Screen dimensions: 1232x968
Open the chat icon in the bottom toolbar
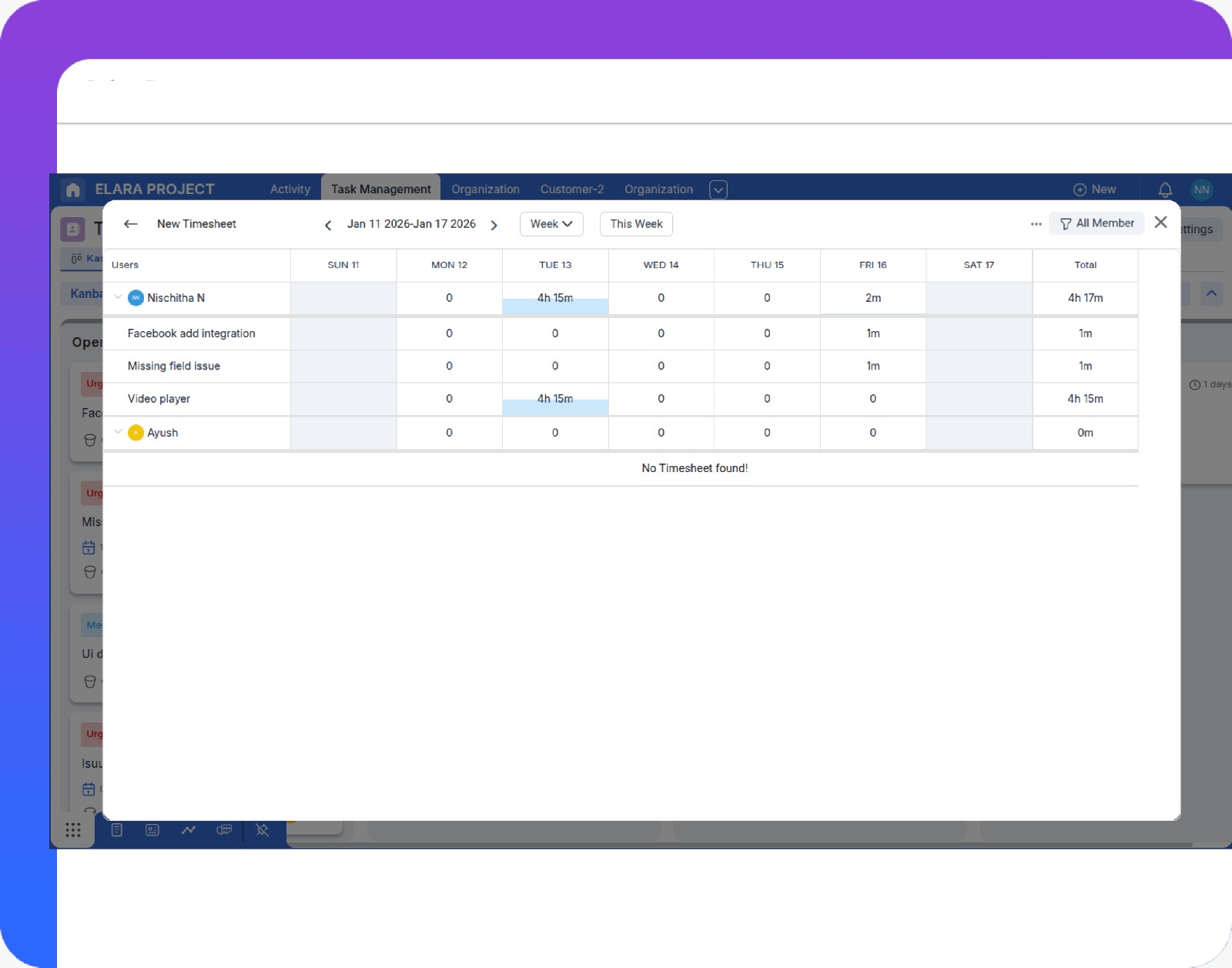coord(224,830)
